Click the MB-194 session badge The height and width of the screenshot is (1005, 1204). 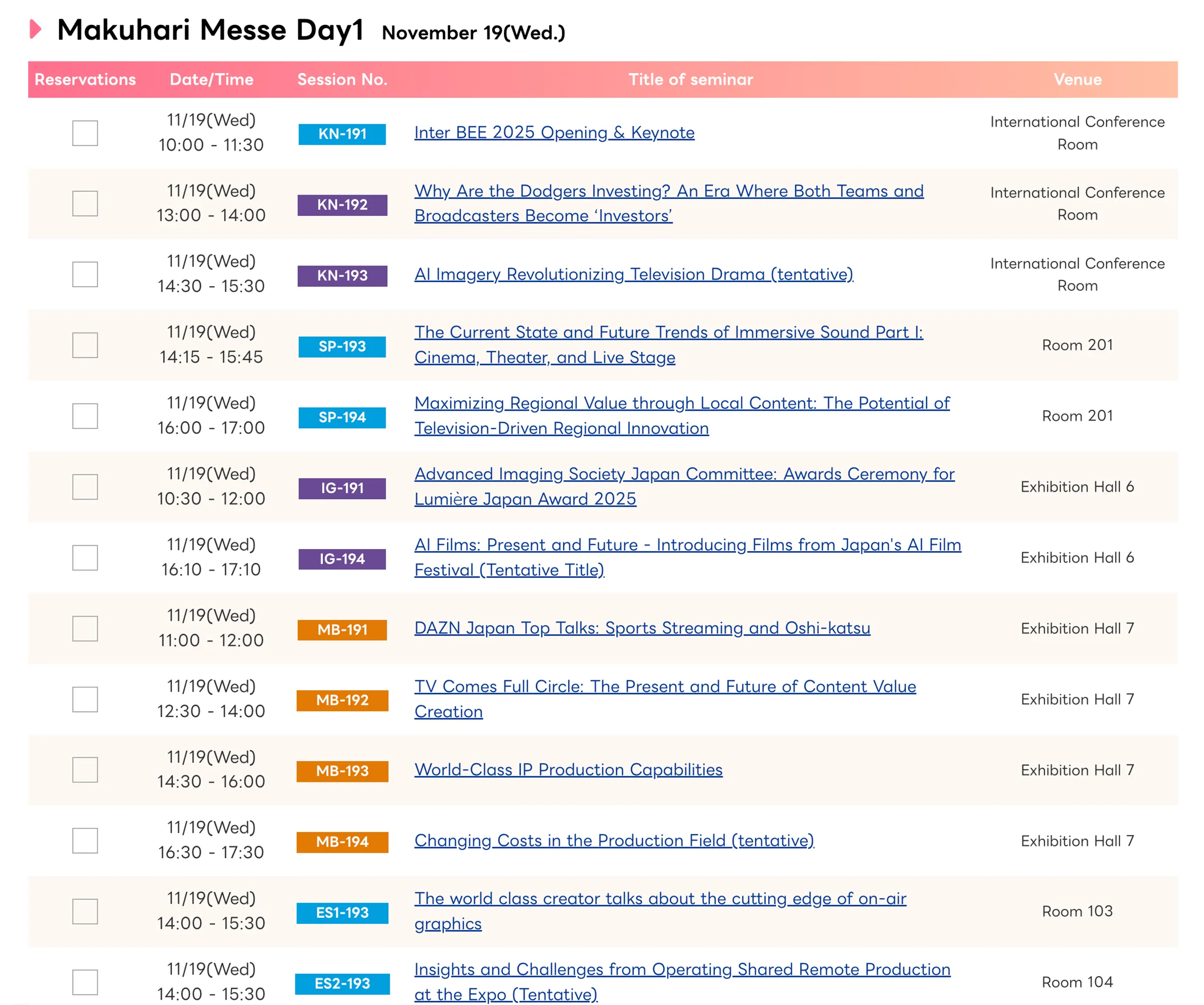tap(342, 842)
